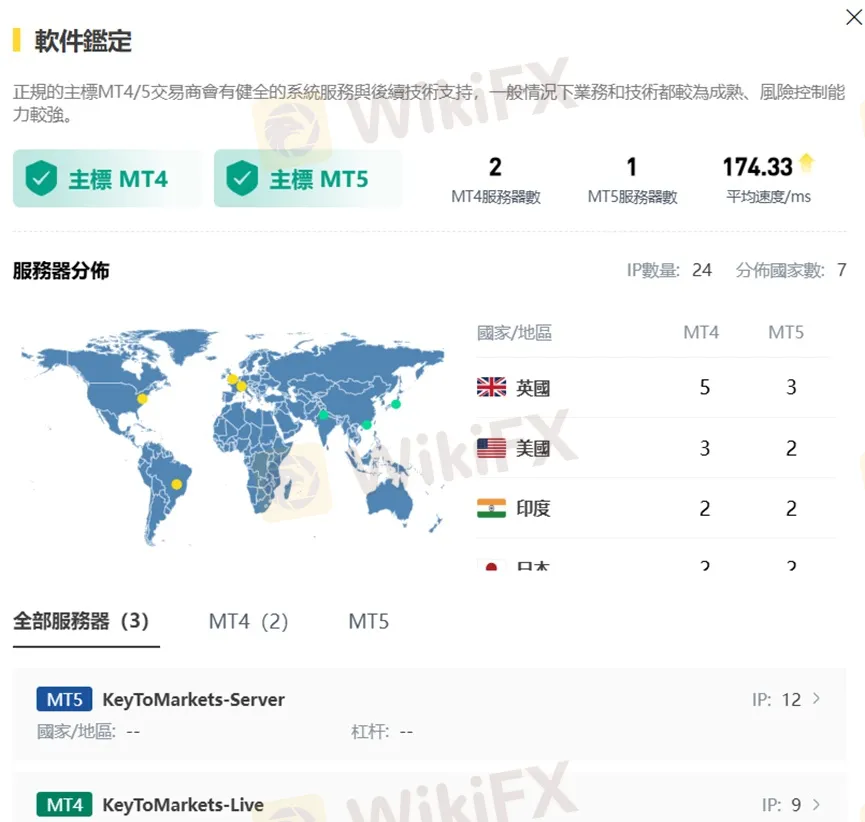The height and width of the screenshot is (822, 865).
Task: Click the IP數量 24 value
Action: (702, 270)
